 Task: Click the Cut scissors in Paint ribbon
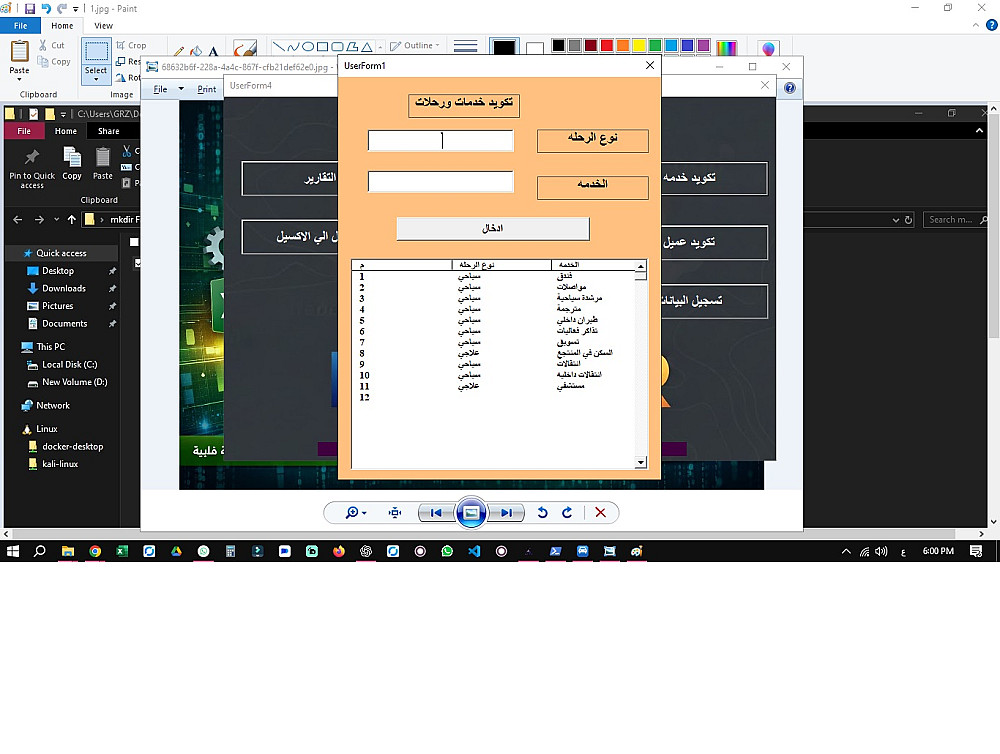click(43, 45)
